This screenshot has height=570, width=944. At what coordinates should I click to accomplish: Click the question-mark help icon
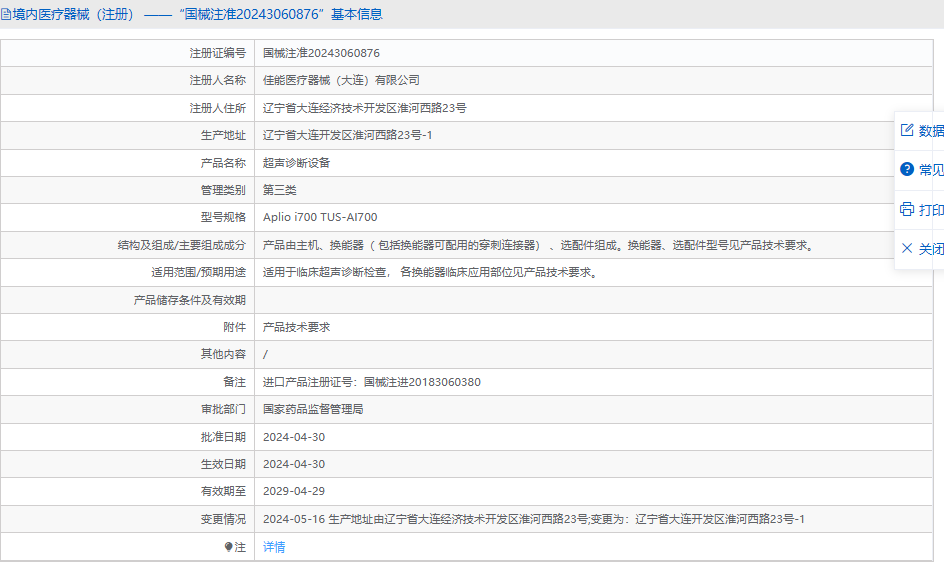tap(907, 169)
